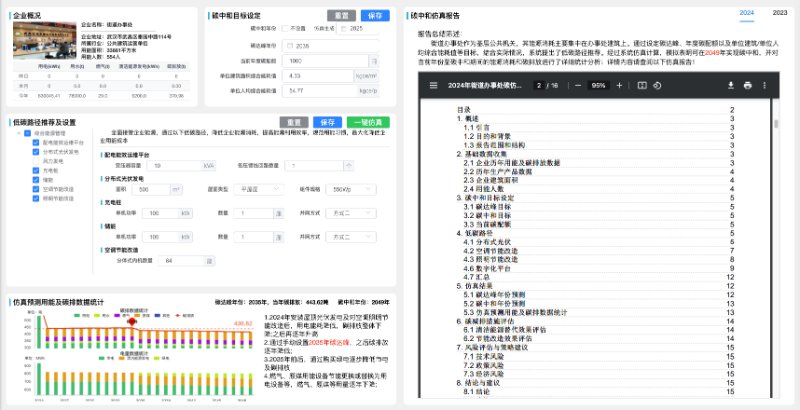Click '4.6 数字化平台' entry in contents
Screen dimensions: 800x410
click(487, 268)
